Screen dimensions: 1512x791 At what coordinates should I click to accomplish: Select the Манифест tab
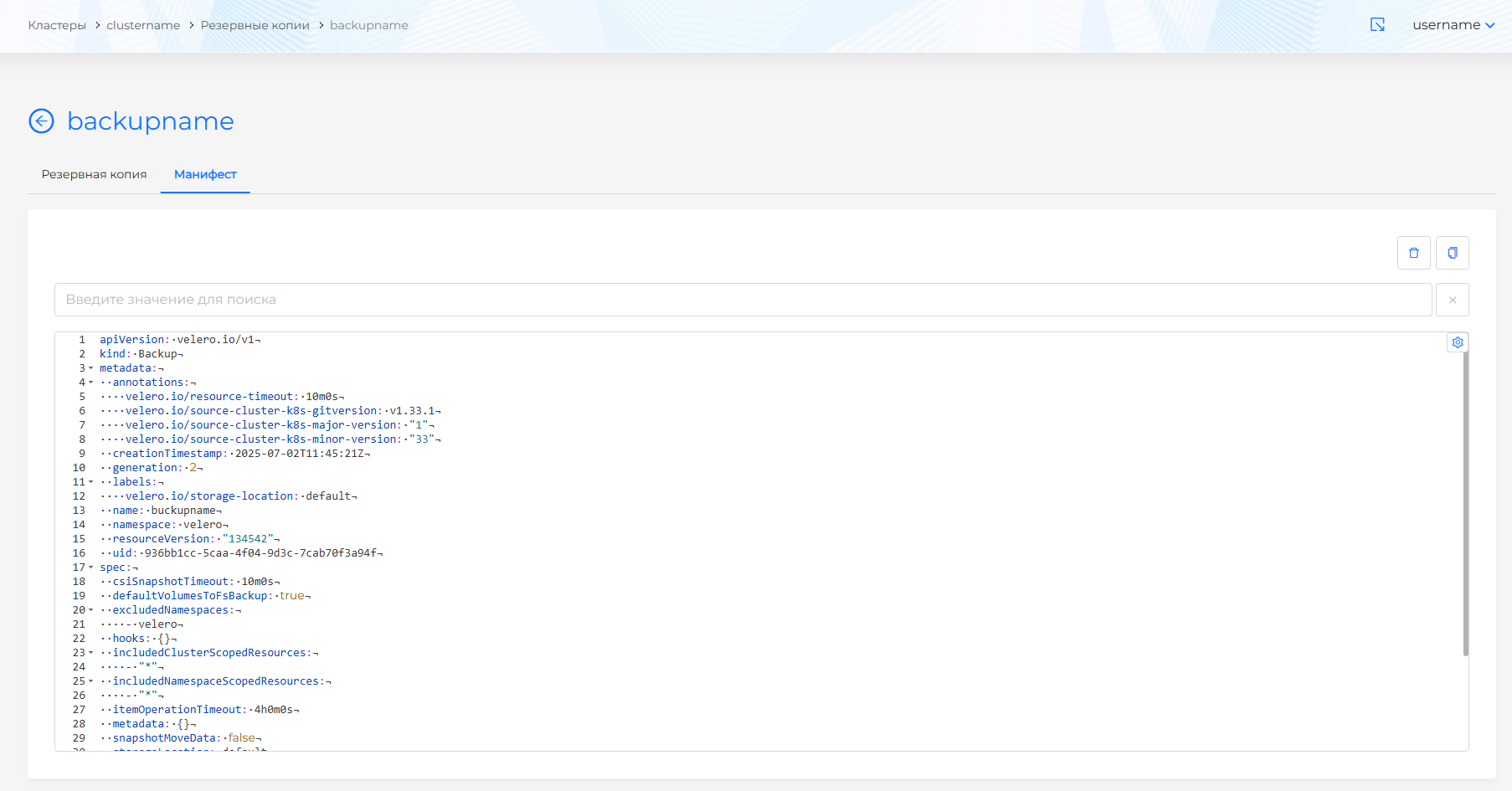[x=204, y=174]
